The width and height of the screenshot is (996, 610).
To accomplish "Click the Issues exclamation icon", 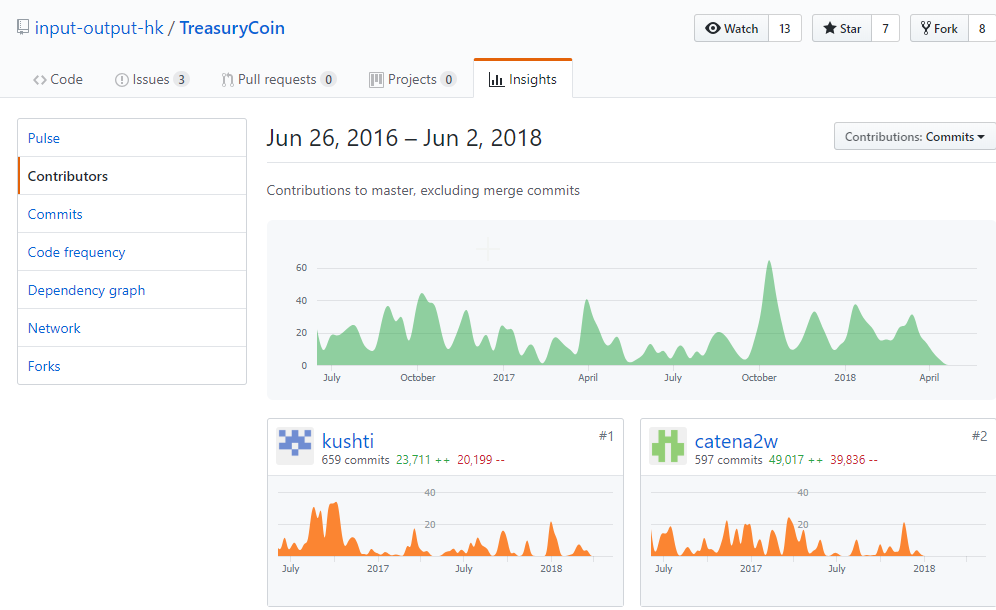I will click(x=121, y=79).
